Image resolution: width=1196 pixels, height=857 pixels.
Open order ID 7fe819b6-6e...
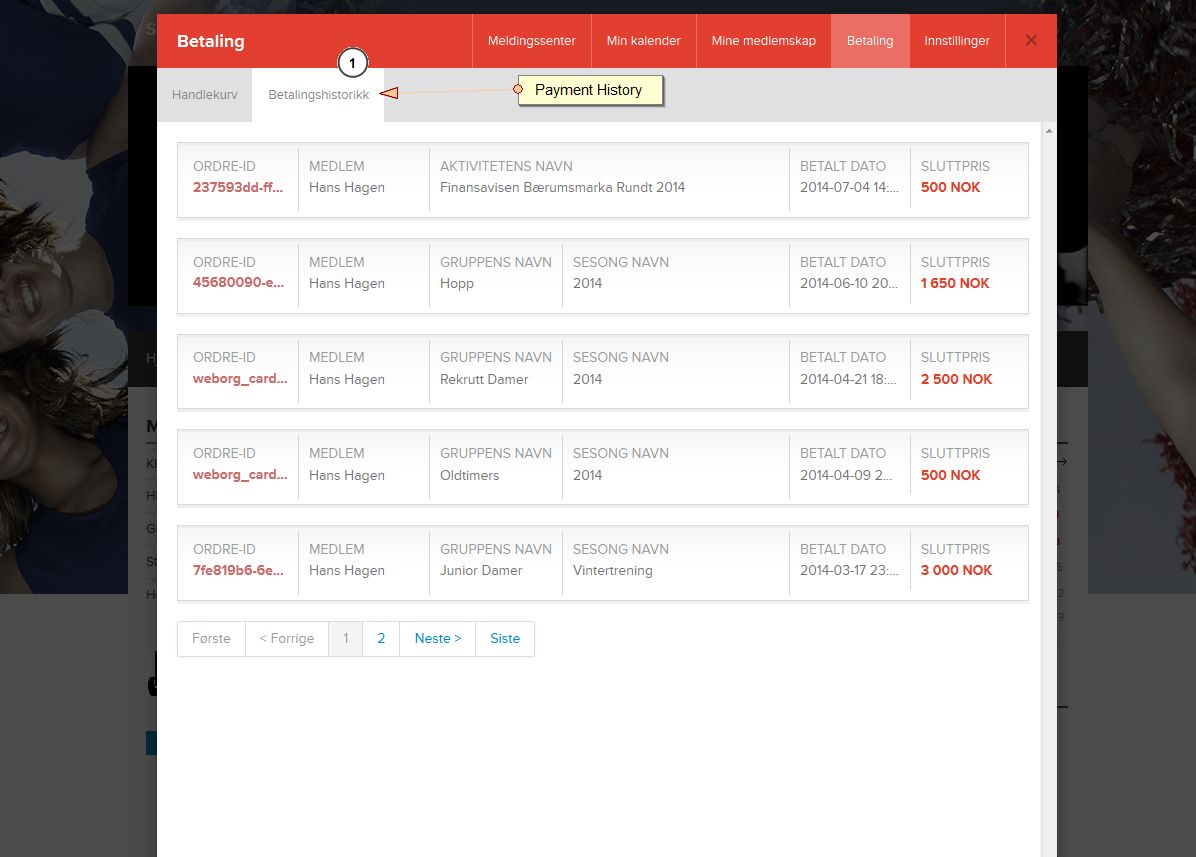[238, 570]
